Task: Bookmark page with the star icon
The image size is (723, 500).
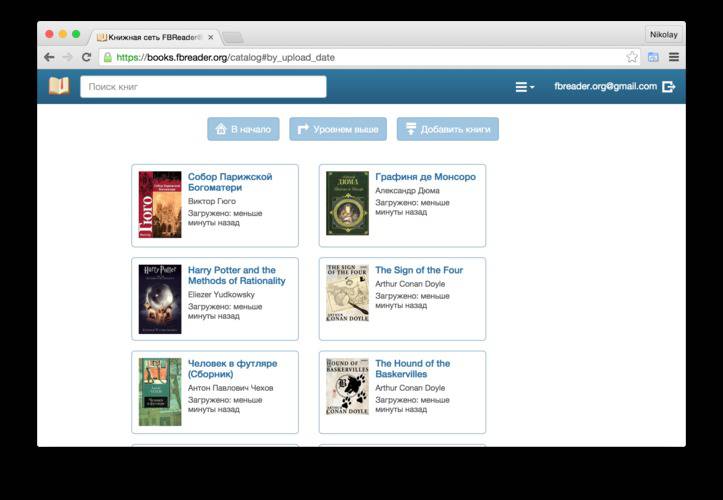Action: (632, 58)
